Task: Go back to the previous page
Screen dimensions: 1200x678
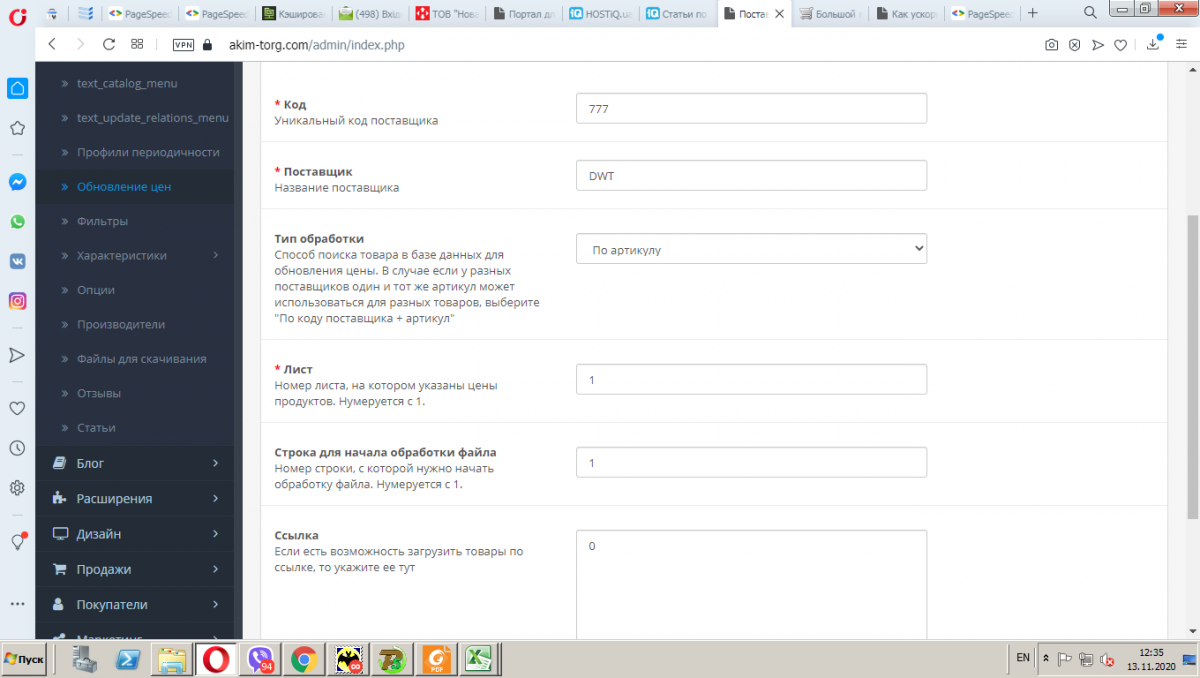Action: tap(52, 45)
